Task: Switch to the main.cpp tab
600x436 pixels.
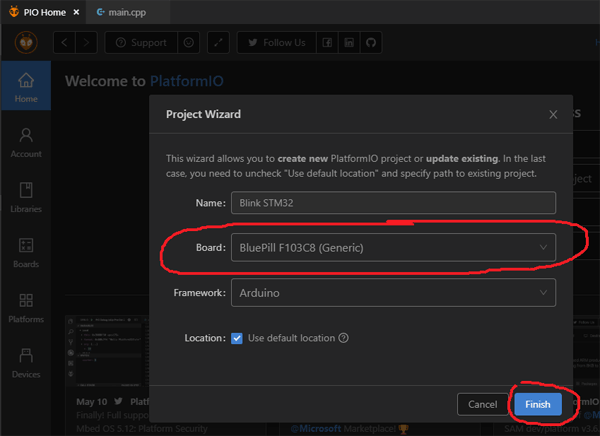Action: [134, 14]
